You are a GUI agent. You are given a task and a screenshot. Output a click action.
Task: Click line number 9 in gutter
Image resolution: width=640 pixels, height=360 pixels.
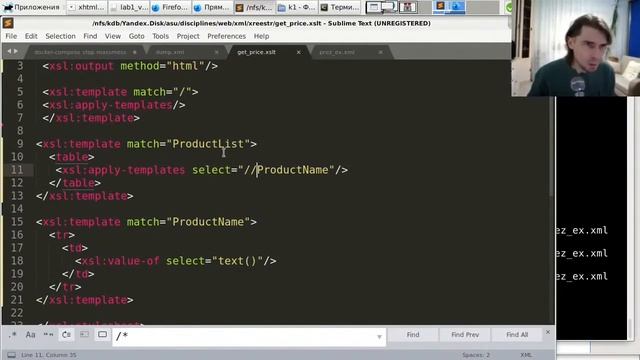tap(20, 144)
